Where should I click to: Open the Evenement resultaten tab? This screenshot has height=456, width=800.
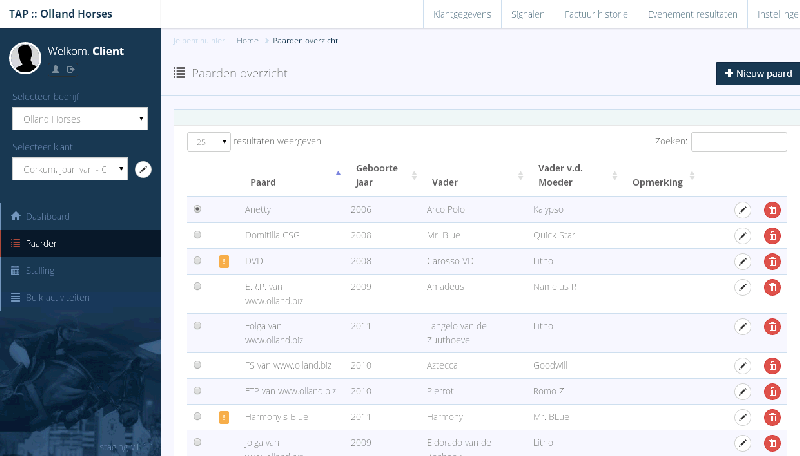point(692,14)
